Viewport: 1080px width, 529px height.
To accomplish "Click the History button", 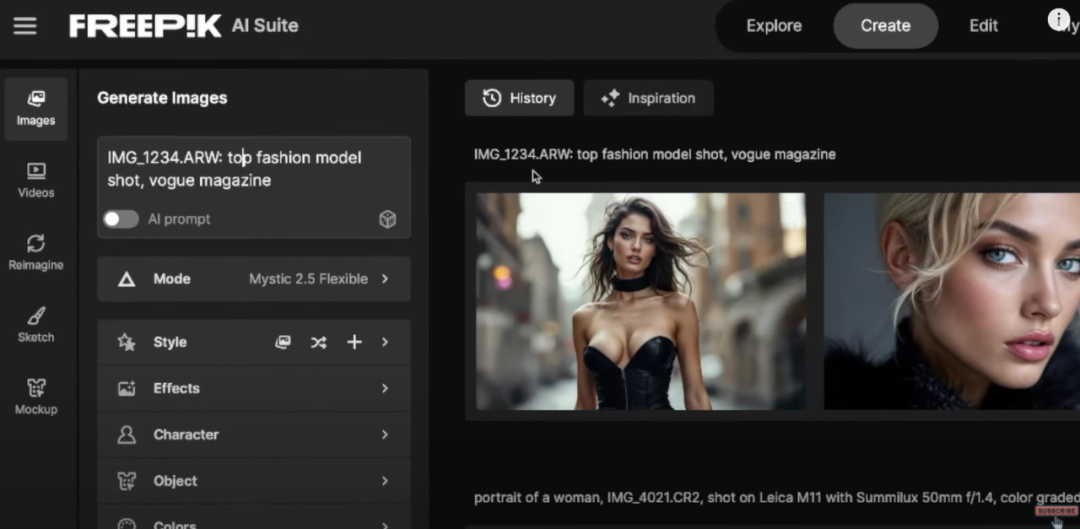I will click(519, 98).
